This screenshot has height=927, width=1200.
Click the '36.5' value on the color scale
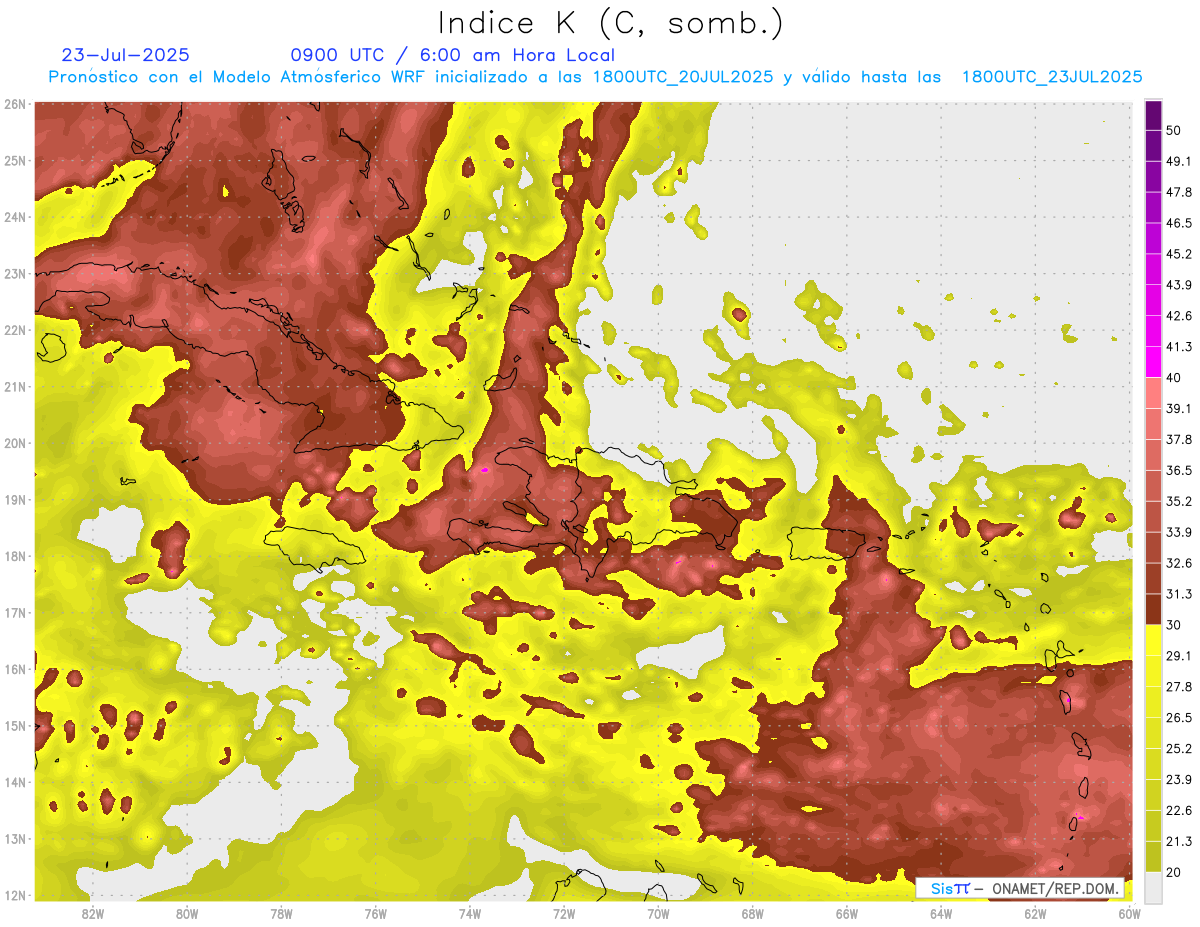click(x=1179, y=470)
